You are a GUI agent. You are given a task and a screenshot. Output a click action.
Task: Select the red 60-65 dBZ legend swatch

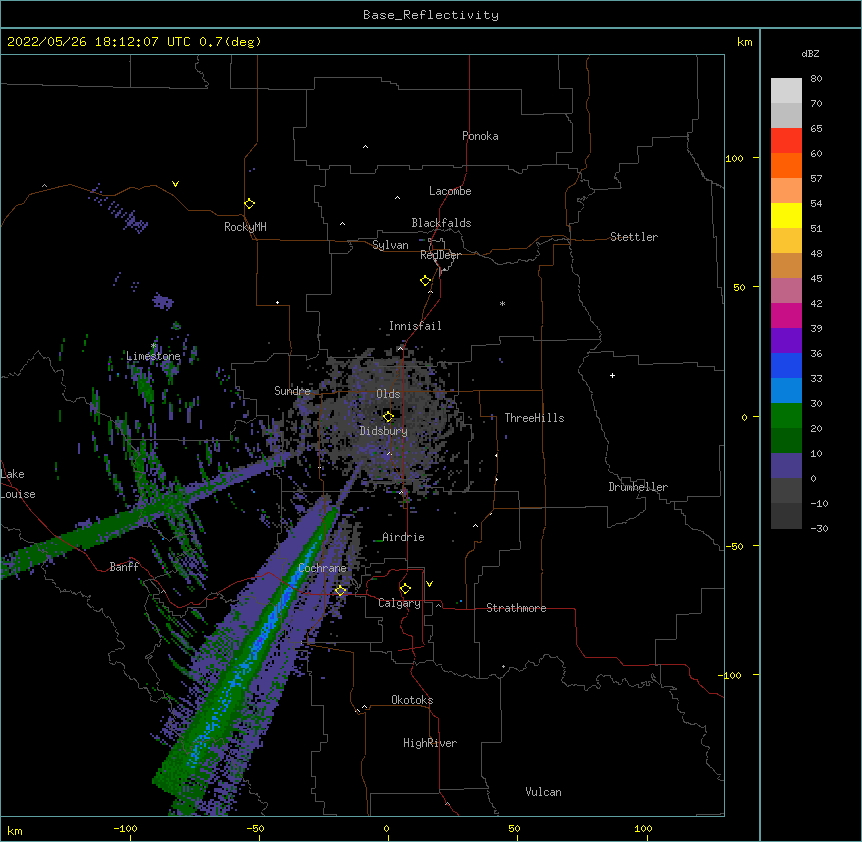click(786, 141)
